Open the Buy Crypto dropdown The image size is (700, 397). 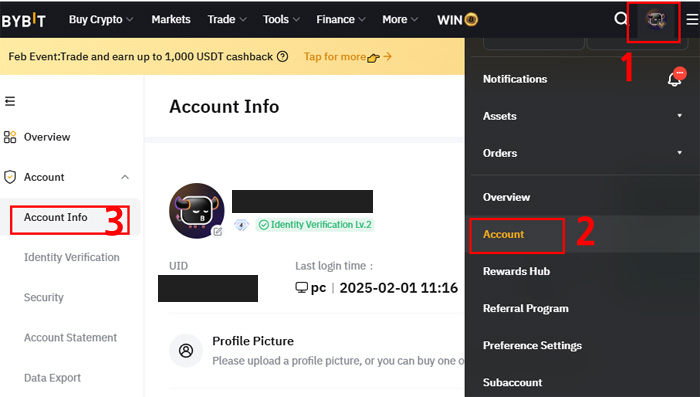[x=101, y=20]
